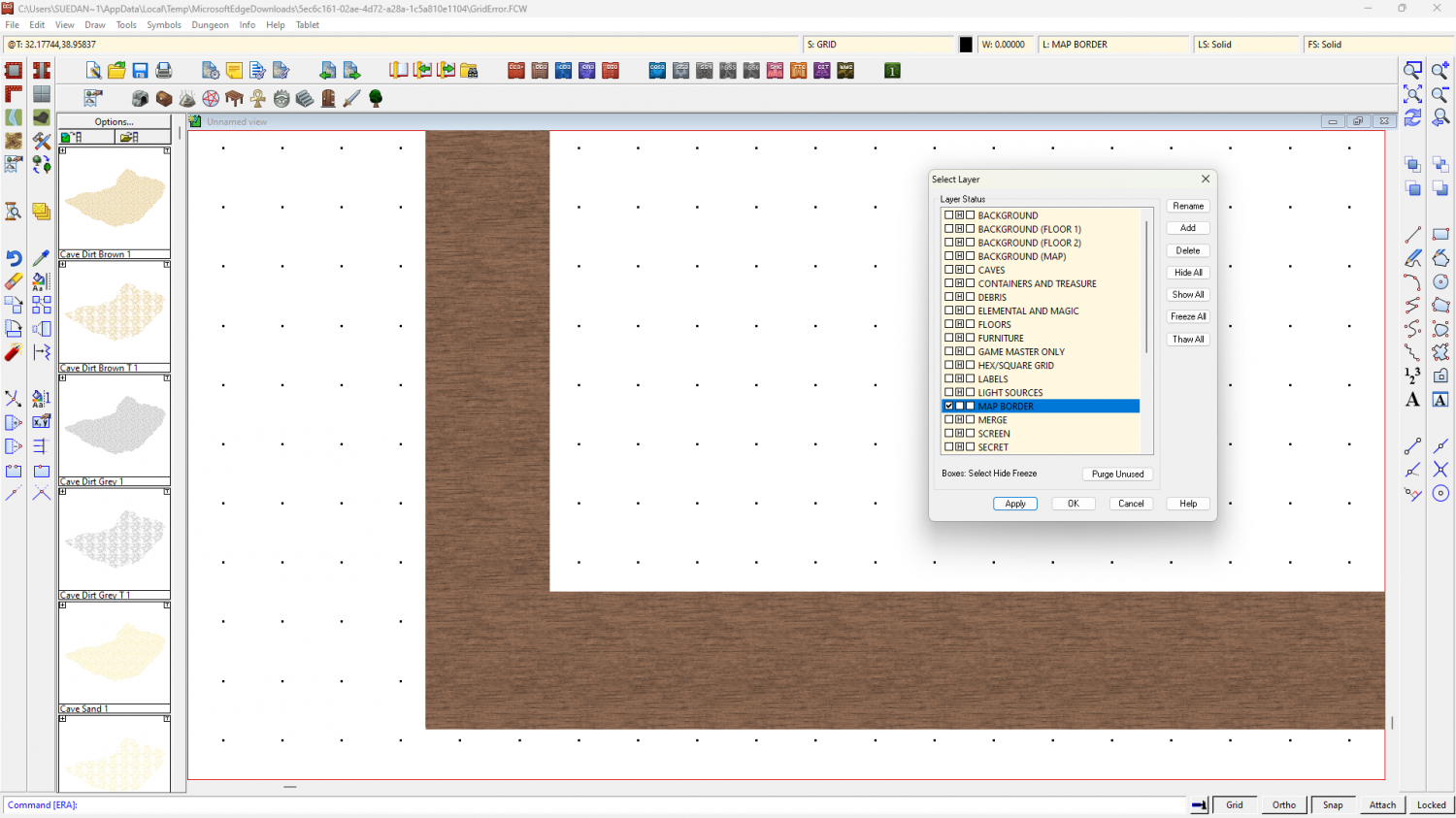Save the drawing with floppy icon
Image resolution: width=1456 pixels, height=818 pixels.
click(x=140, y=71)
